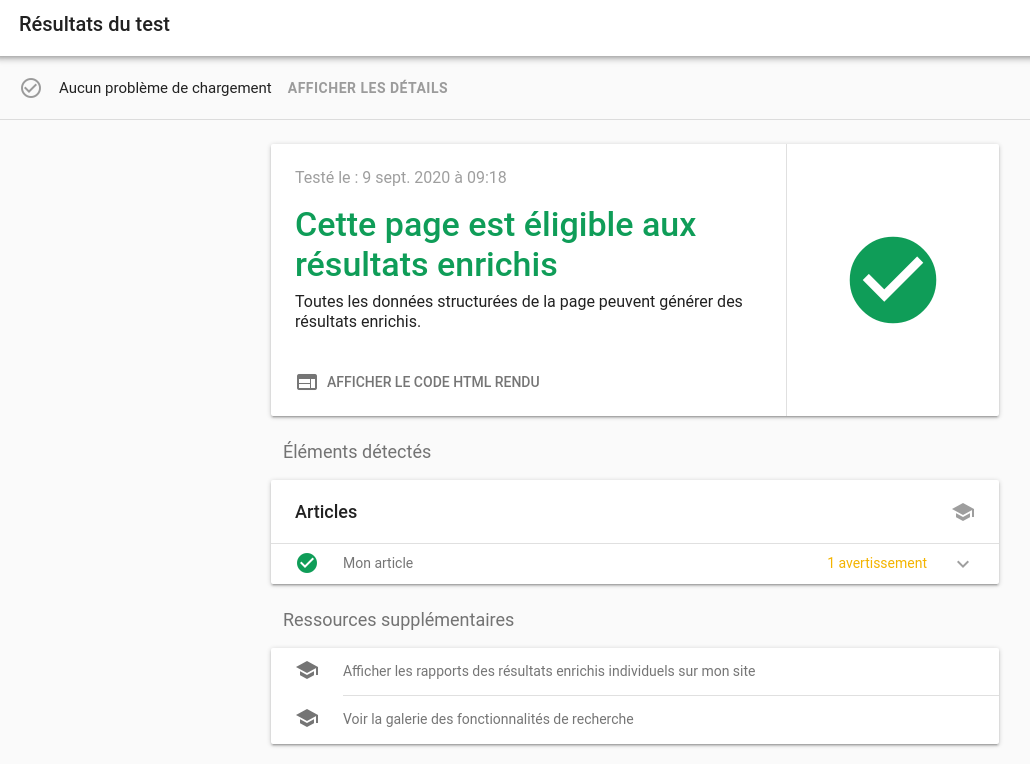Open 'Voir la galerie des fonctionnalités de recherche'
This screenshot has width=1030, height=764.
point(488,719)
